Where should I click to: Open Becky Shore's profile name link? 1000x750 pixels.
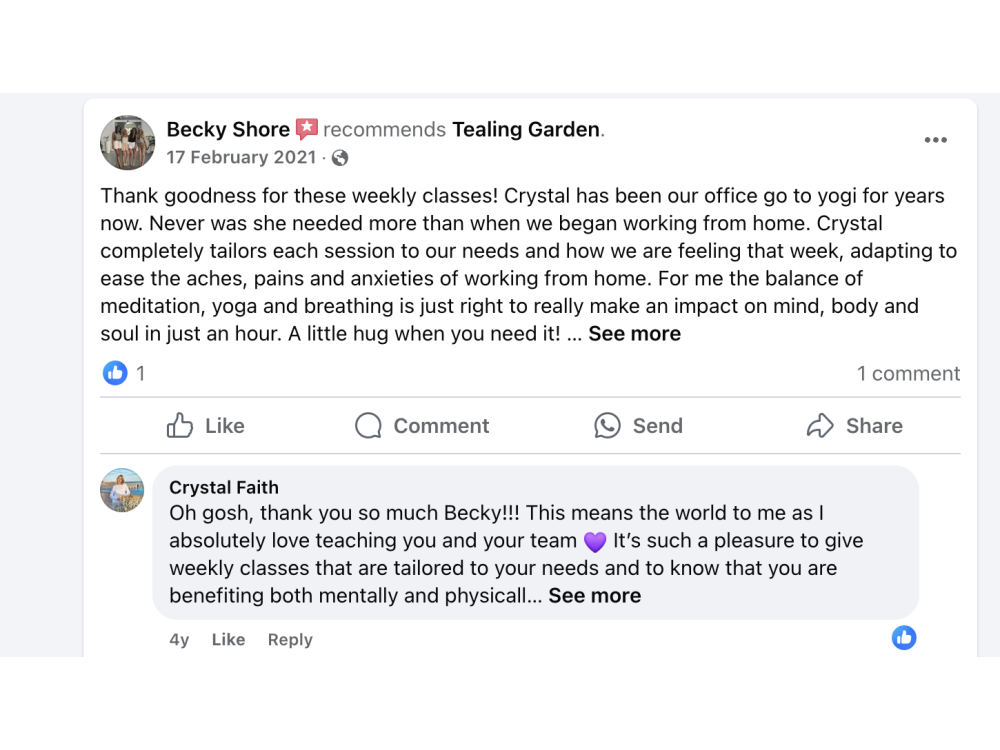click(228, 129)
